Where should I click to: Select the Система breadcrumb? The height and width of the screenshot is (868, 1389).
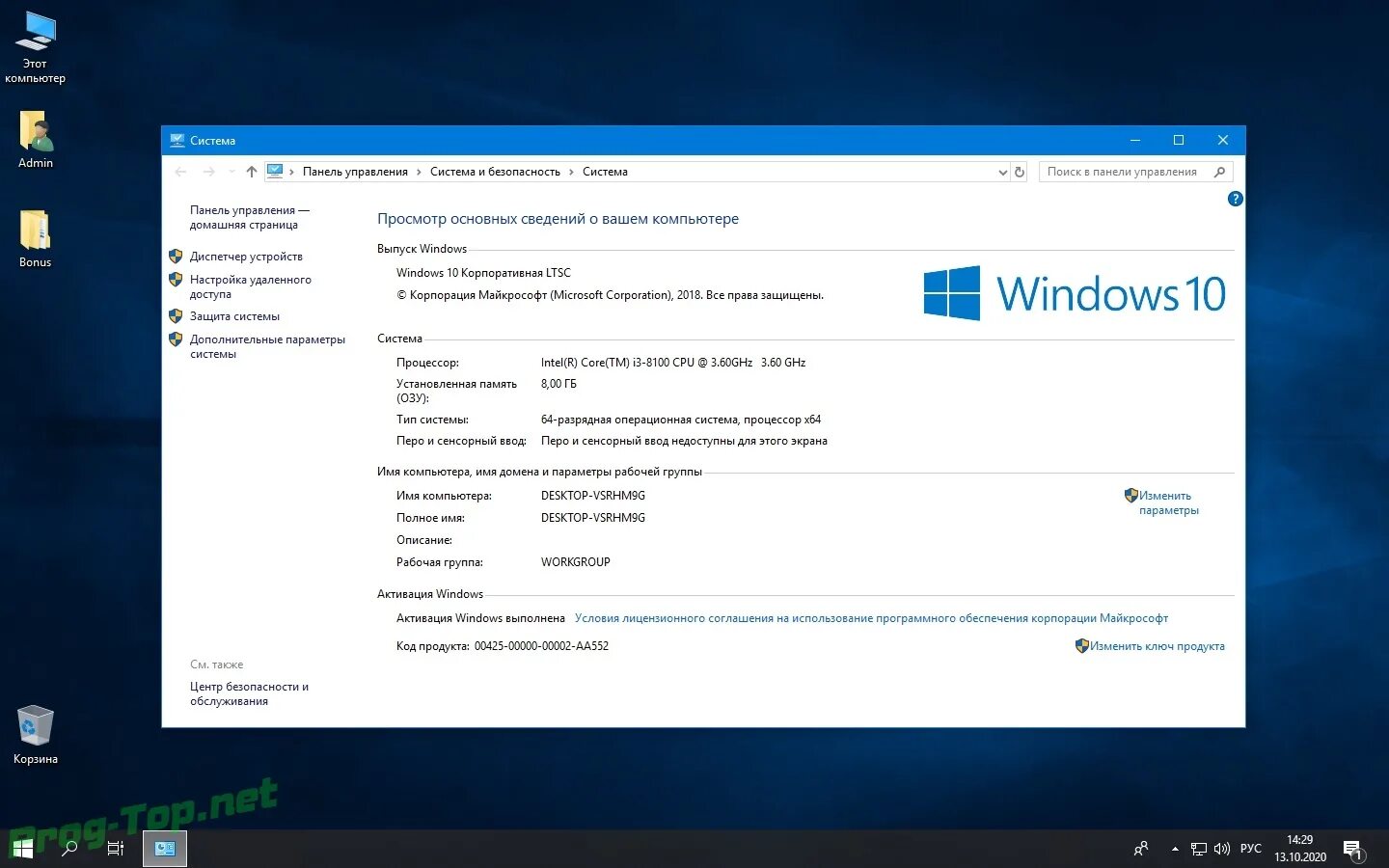[605, 172]
